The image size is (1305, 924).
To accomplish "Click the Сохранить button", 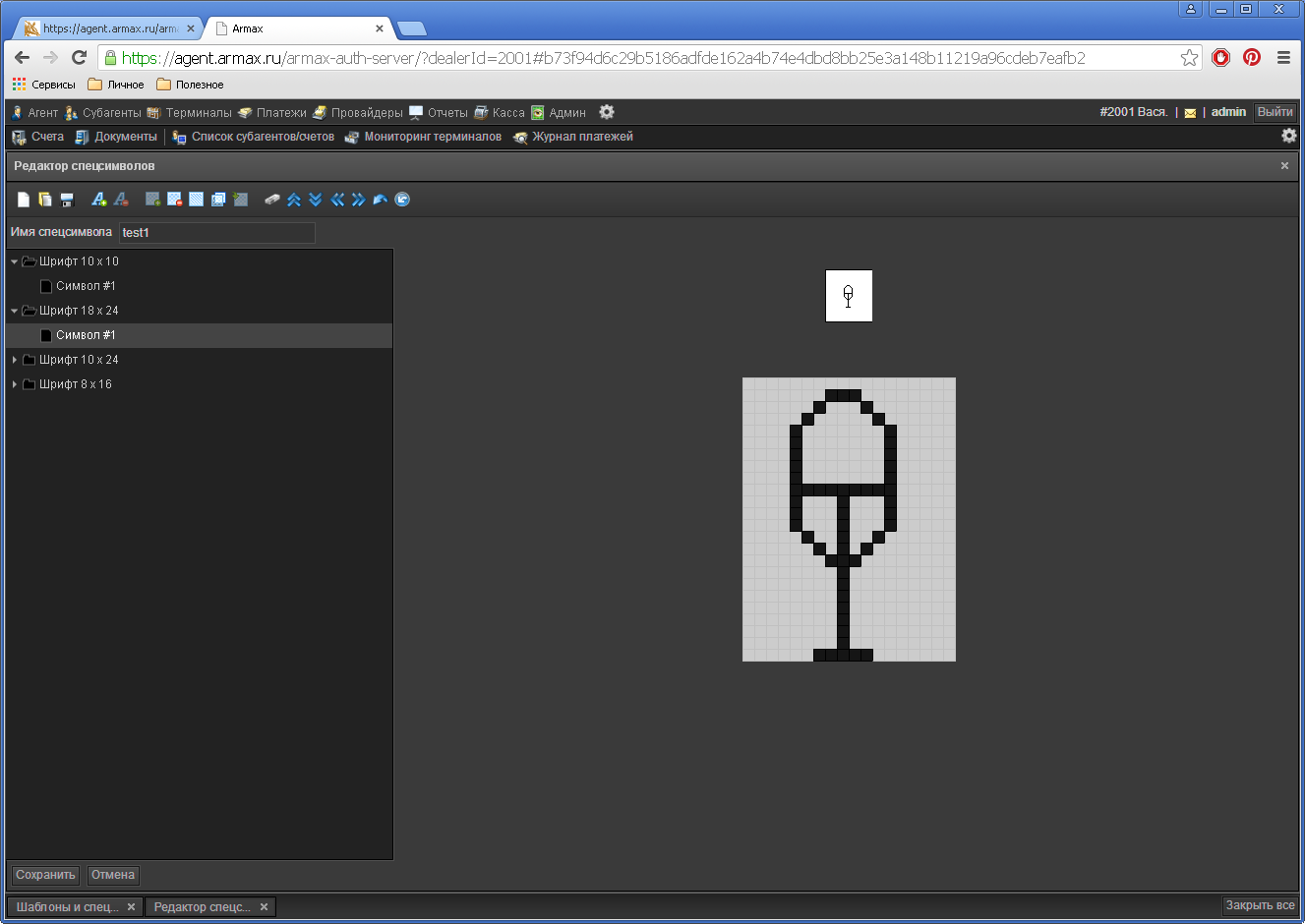I will [x=45, y=875].
